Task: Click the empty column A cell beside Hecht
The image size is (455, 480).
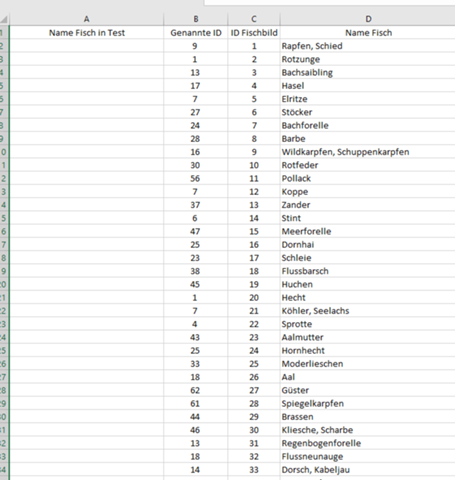Action: (x=87, y=297)
